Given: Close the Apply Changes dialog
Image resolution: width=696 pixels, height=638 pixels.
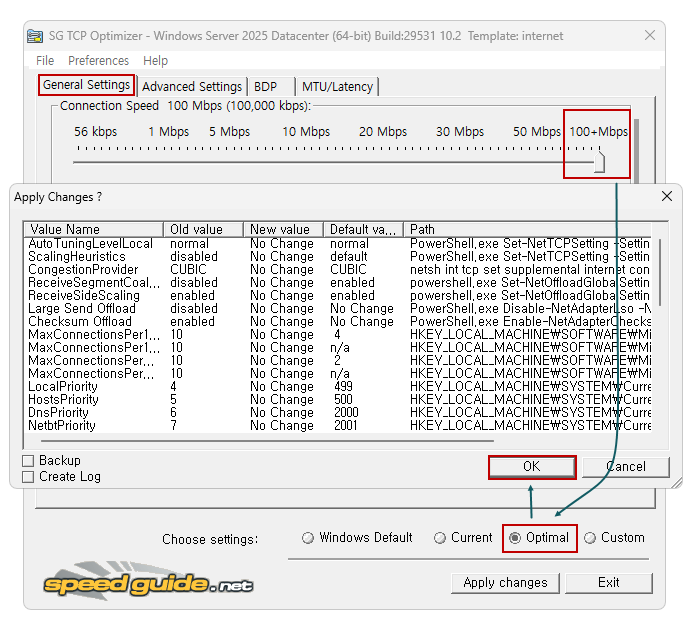Looking at the screenshot, I should tap(667, 196).
